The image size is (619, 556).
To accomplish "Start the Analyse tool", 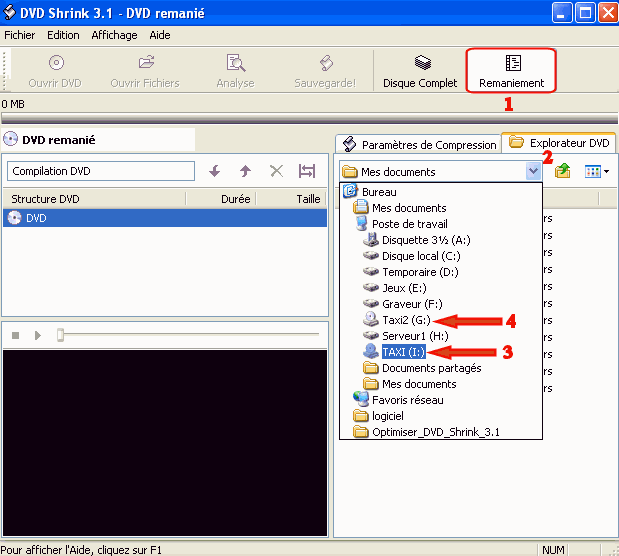I will click(235, 71).
